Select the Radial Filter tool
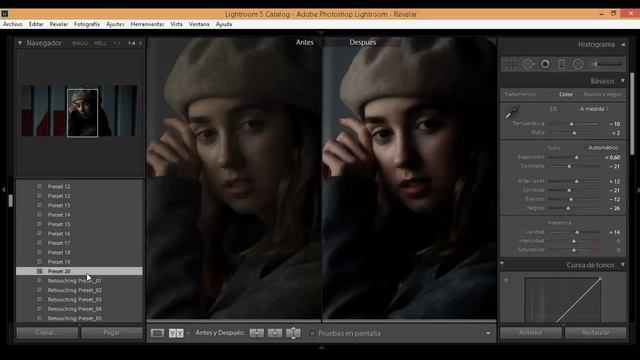Image resolution: width=640 pixels, height=360 pixels. pos(578,64)
